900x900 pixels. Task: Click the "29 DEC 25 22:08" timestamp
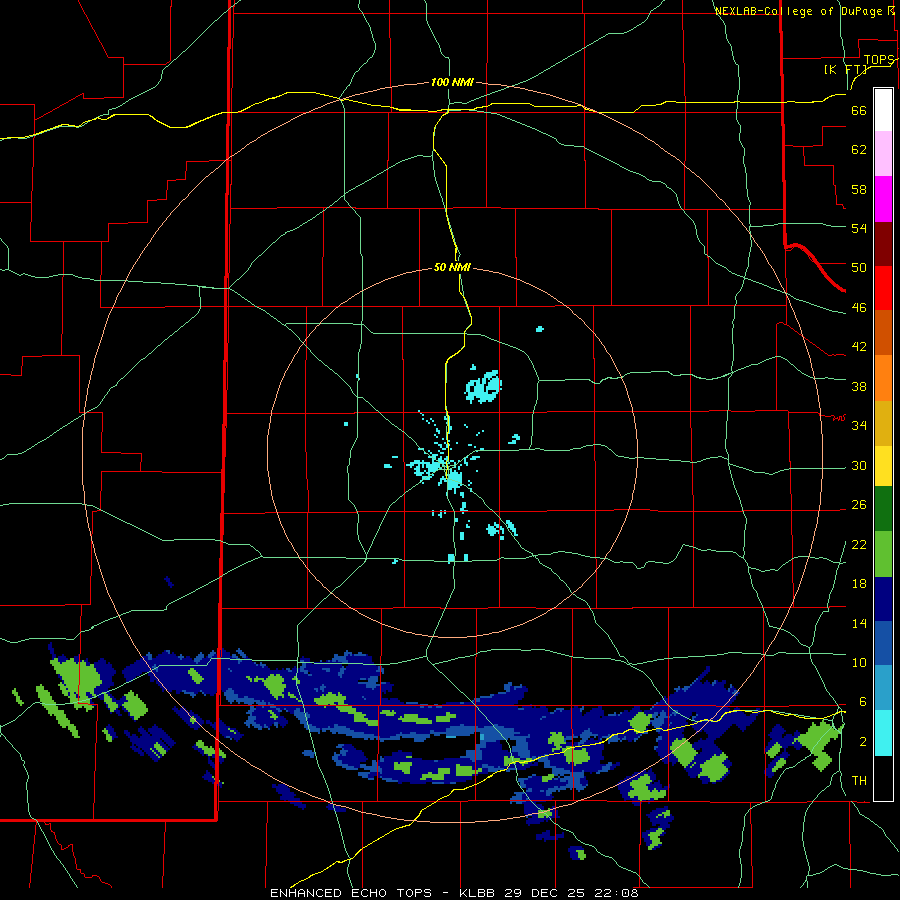tap(571, 893)
